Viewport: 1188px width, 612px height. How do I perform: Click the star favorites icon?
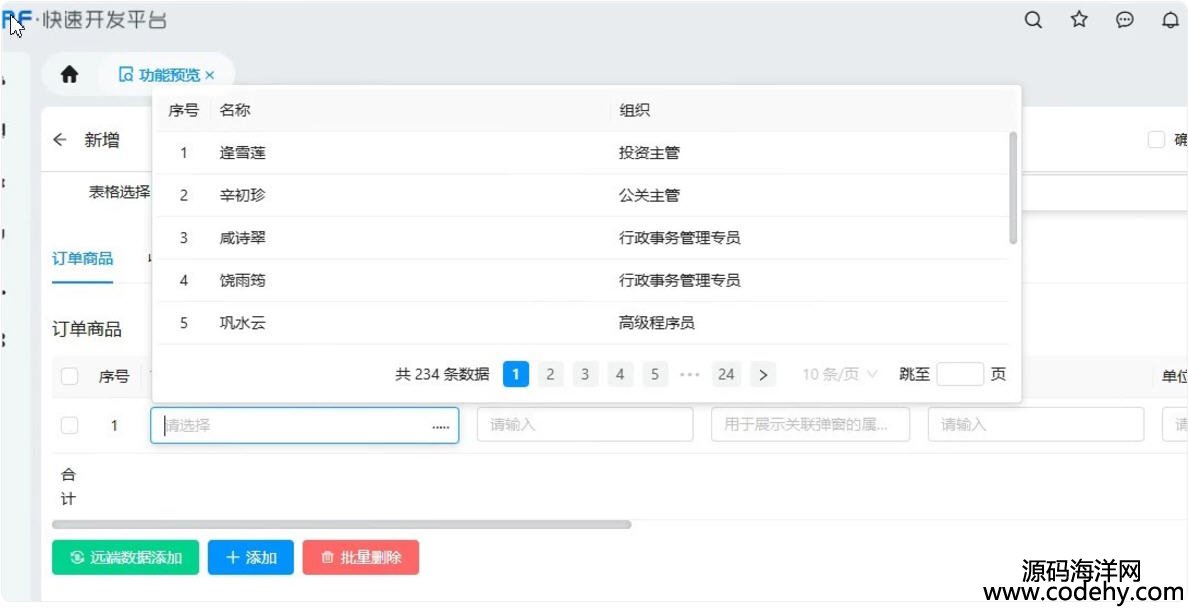[1079, 20]
